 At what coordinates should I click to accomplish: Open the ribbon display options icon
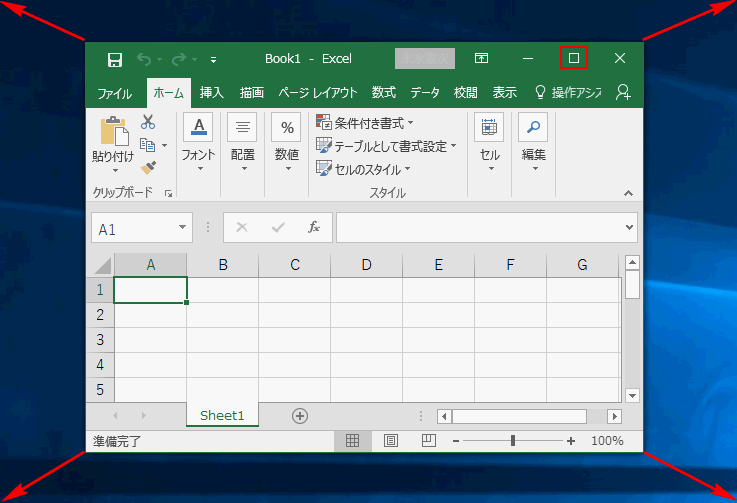click(481, 59)
